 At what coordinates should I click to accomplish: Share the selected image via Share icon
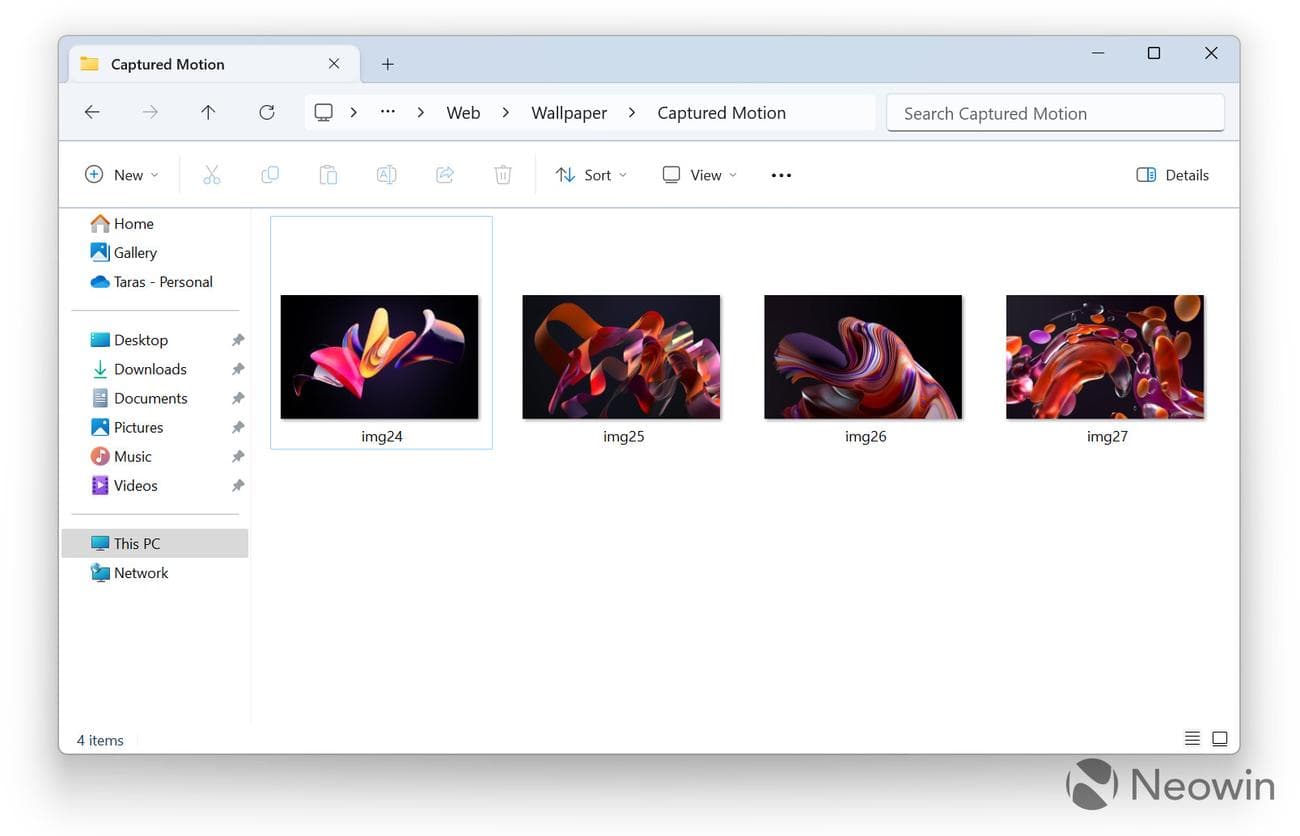(444, 174)
